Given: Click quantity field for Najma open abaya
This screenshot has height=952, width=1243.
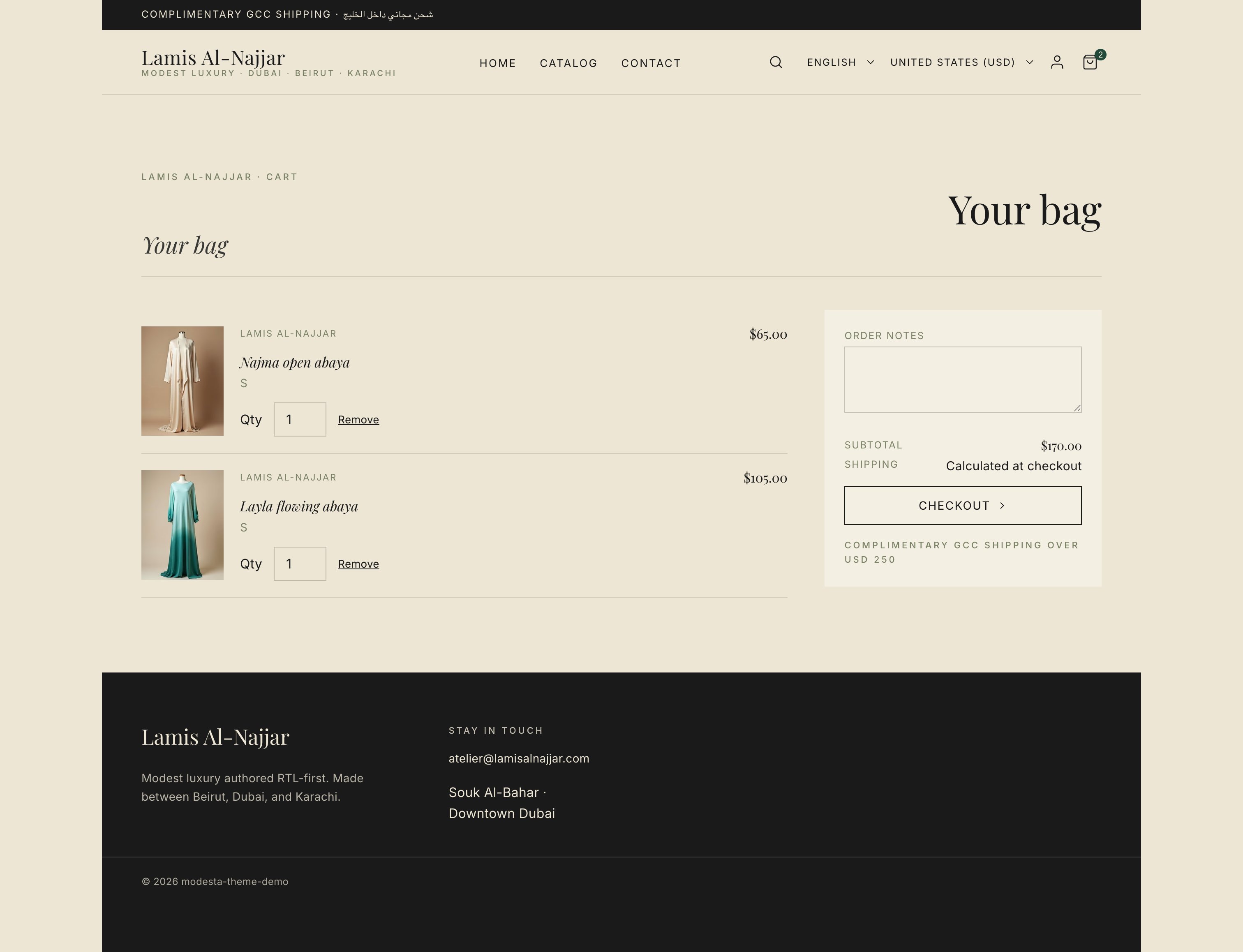Looking at the screenshot, I should click(300, 419).
